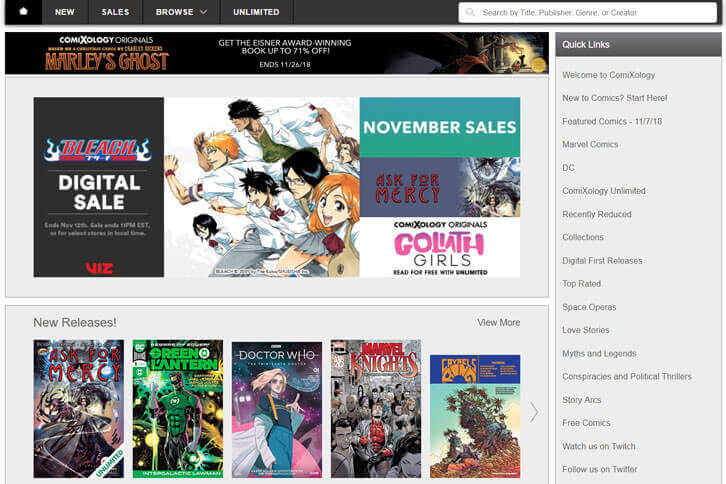Open the Ask For Mercy comic cover

point(79,409)
